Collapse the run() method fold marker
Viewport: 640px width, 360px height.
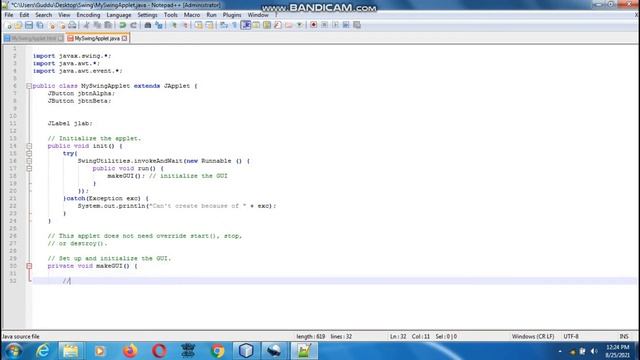(x=29, y=169)
